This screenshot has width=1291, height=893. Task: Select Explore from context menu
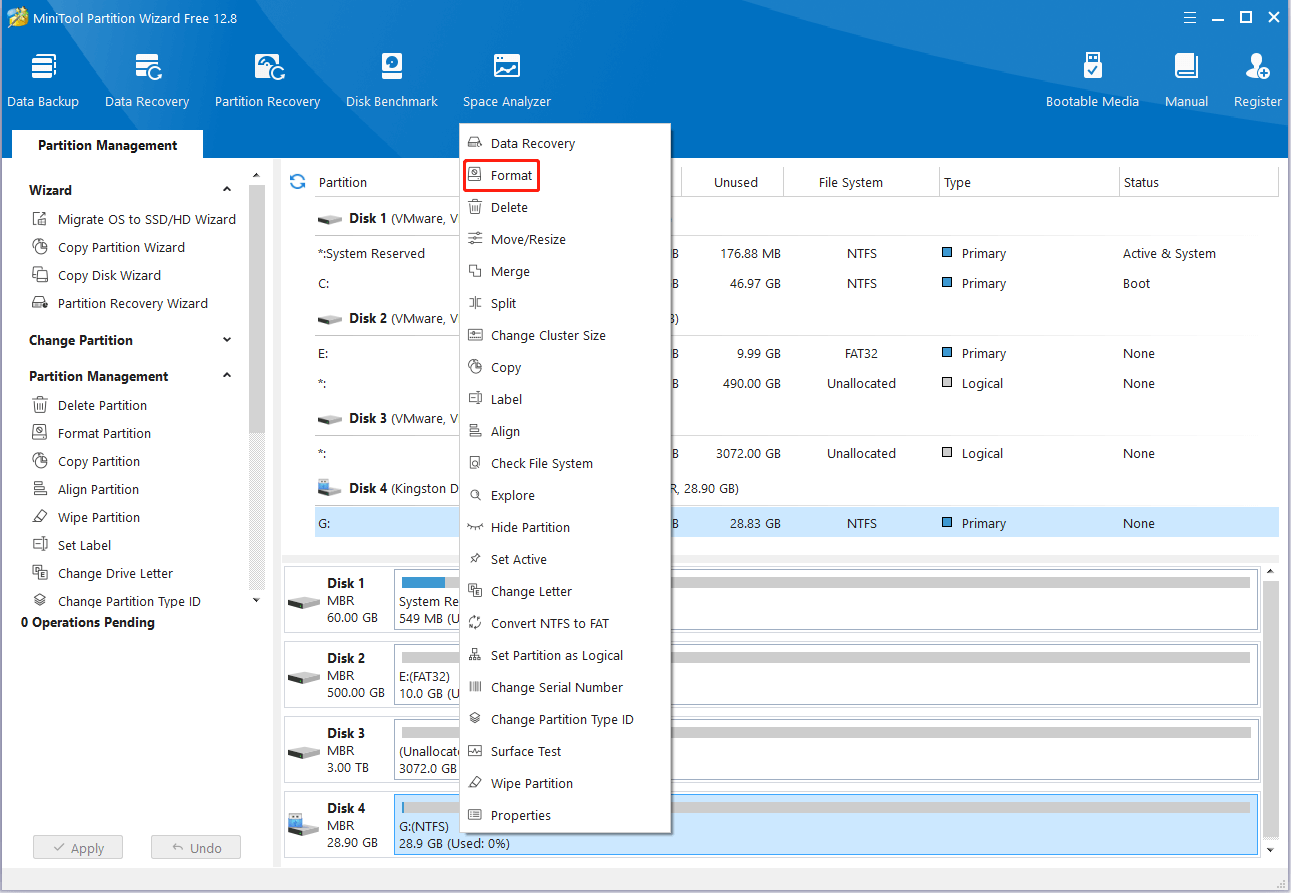[564, 496]
